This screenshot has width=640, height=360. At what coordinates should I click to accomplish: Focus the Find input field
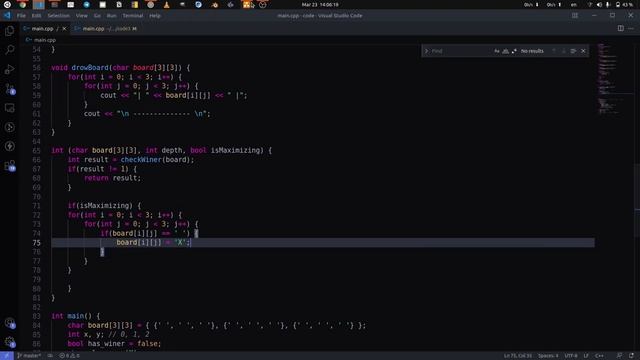[461, 51]
